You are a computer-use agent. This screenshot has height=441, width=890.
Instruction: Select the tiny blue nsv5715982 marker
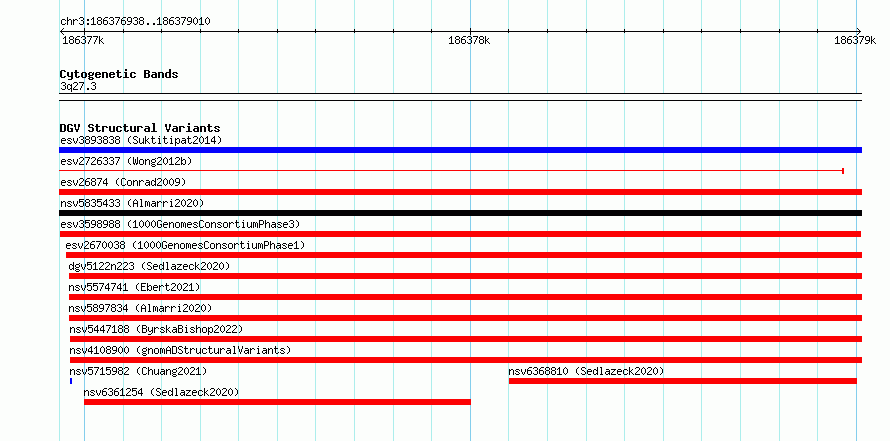71,381
